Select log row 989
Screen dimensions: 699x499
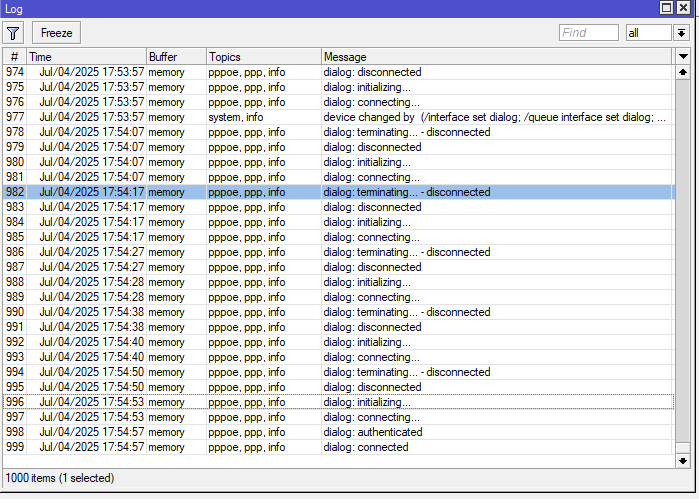point(338,297)
